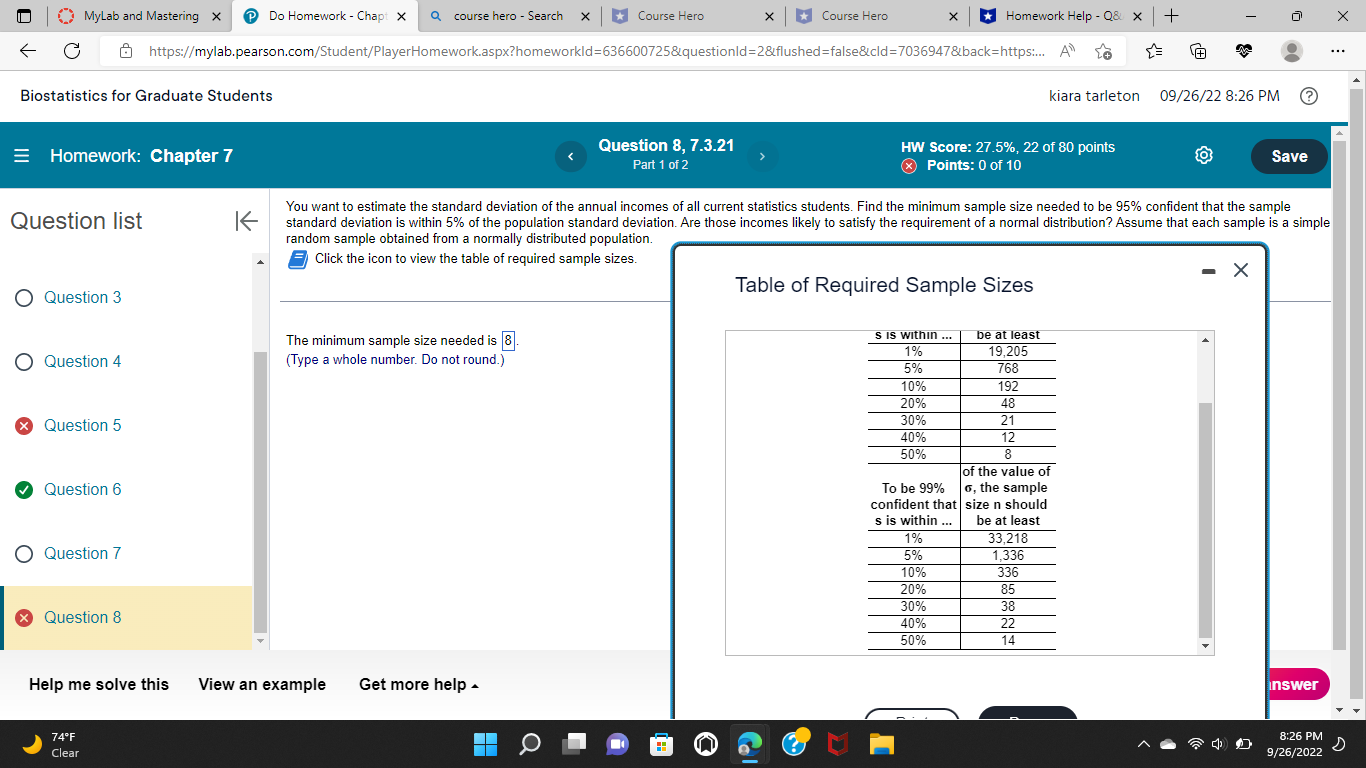Click the Save button

(1289, 156)
